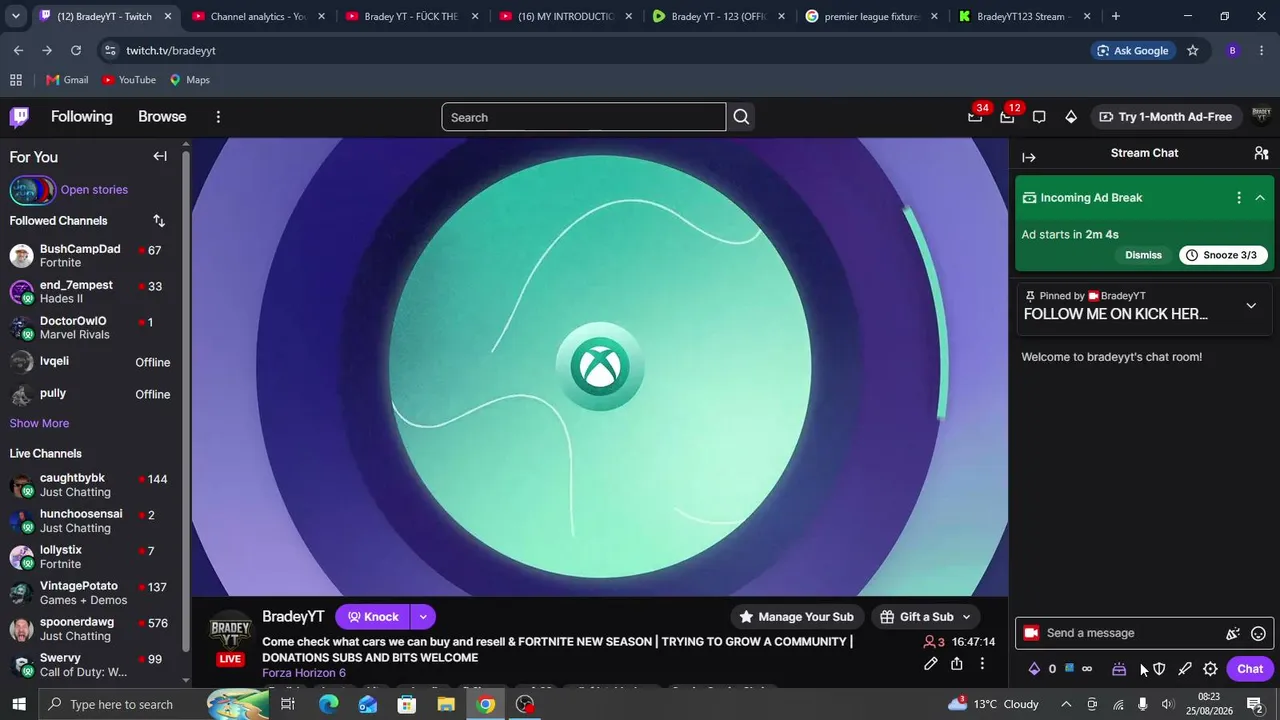Snooze the ad break
The image size is (1280, 720).
[x=1223, y=255]
